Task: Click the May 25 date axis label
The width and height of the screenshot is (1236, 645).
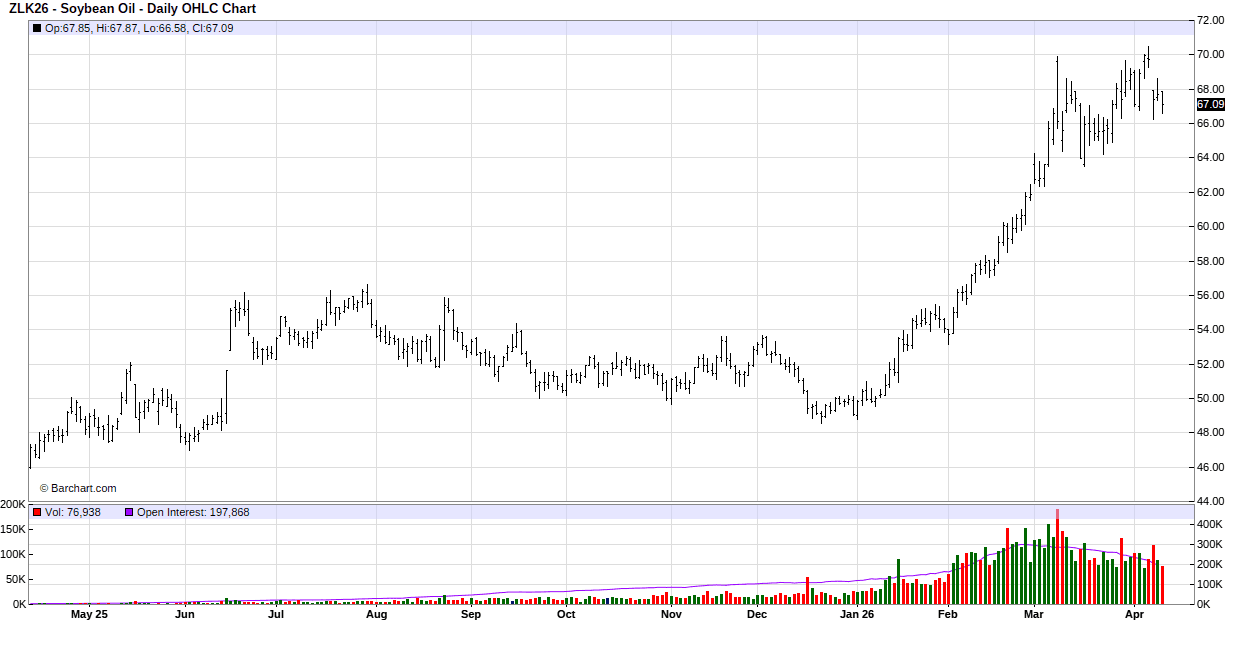Action: 89,614
